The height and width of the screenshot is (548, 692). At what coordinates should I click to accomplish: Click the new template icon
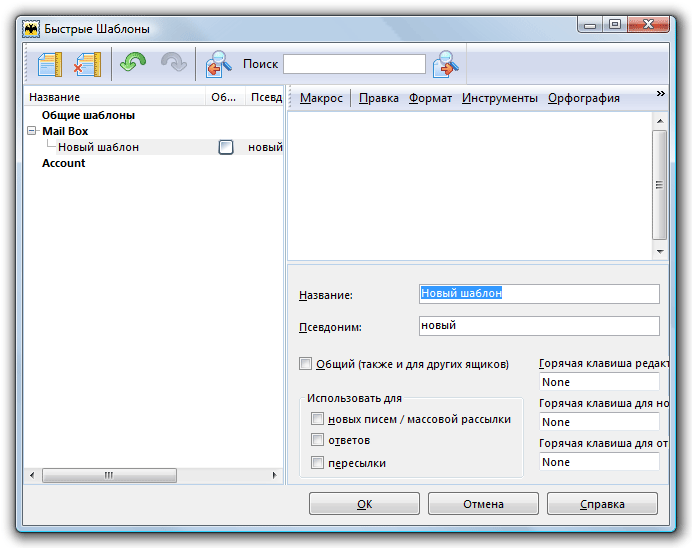(49, 64)
